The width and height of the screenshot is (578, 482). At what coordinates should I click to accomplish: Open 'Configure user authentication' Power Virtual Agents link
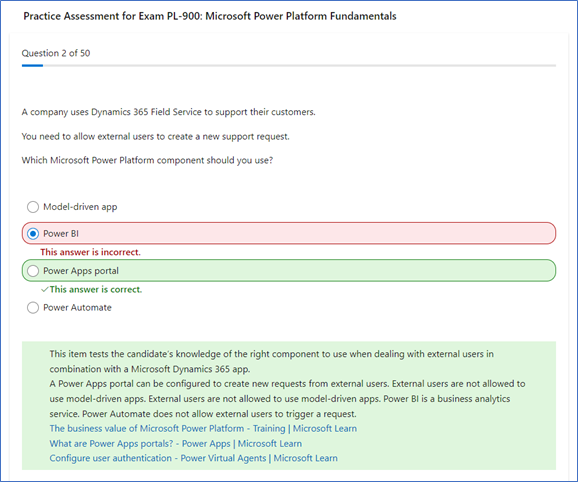click(x=194, y=458)
